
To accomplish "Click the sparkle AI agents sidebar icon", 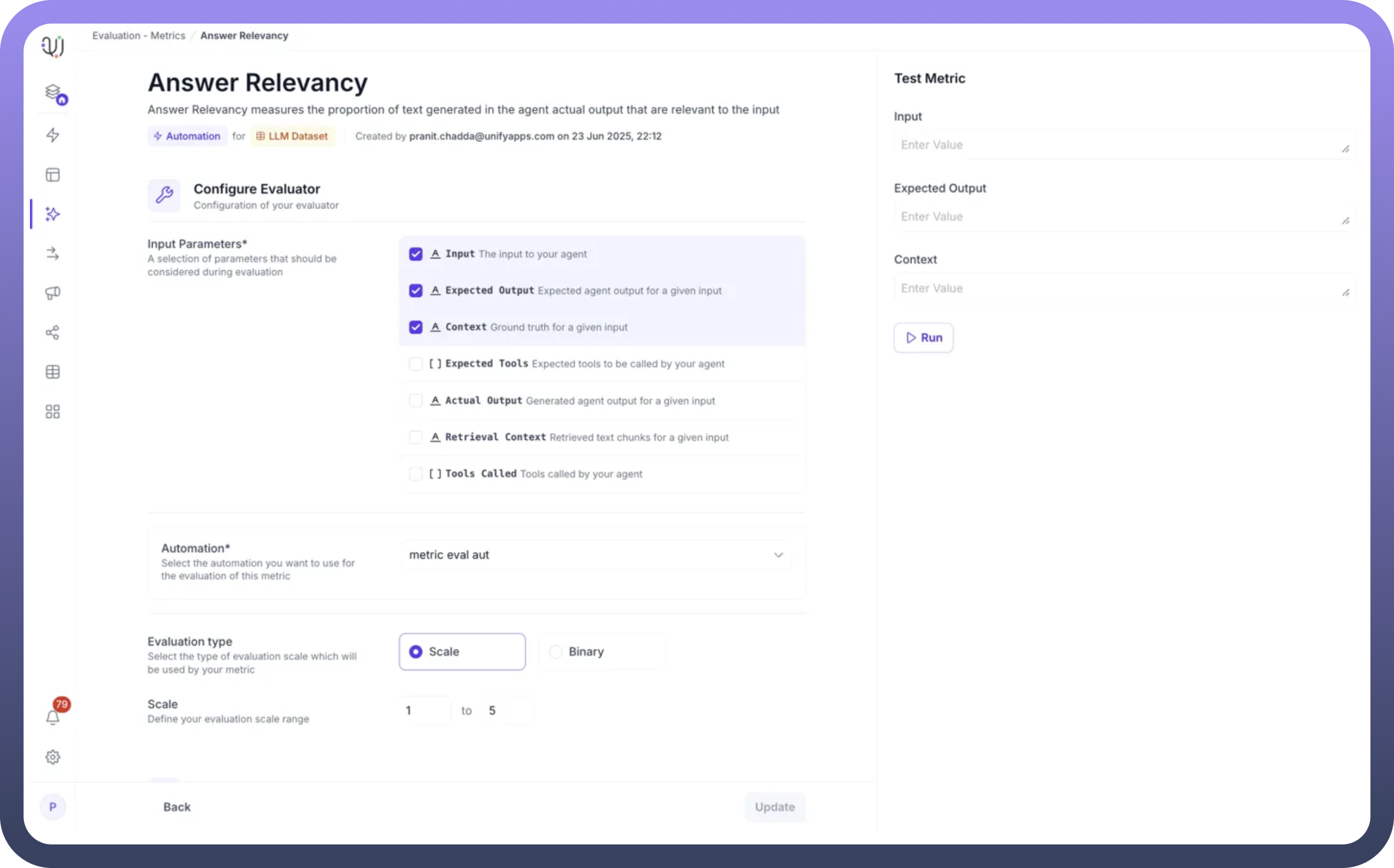I will pyautogui.click(x=52, y=214).
